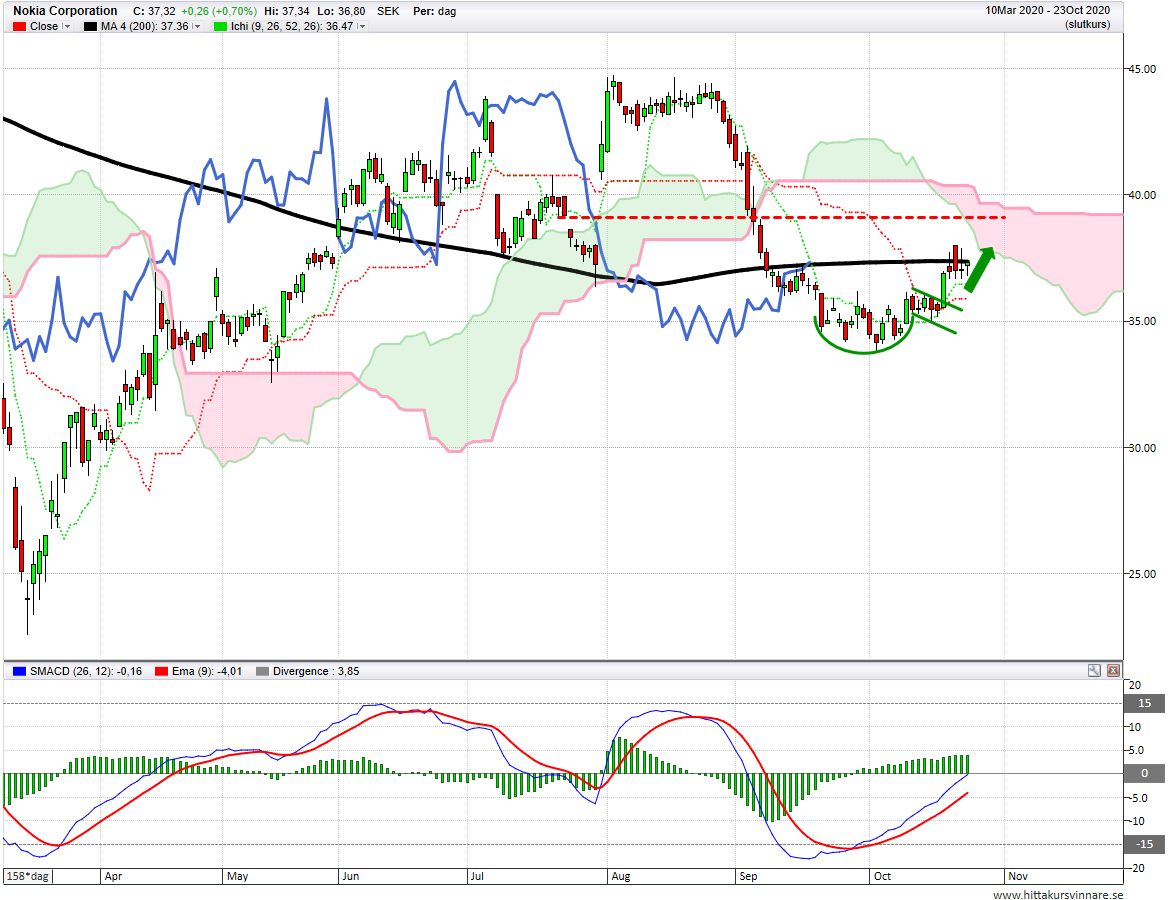The width and height of the screenshot is (1168, 900).
Task: Open the Close series dropdown arrow
Action: point(66,26)
